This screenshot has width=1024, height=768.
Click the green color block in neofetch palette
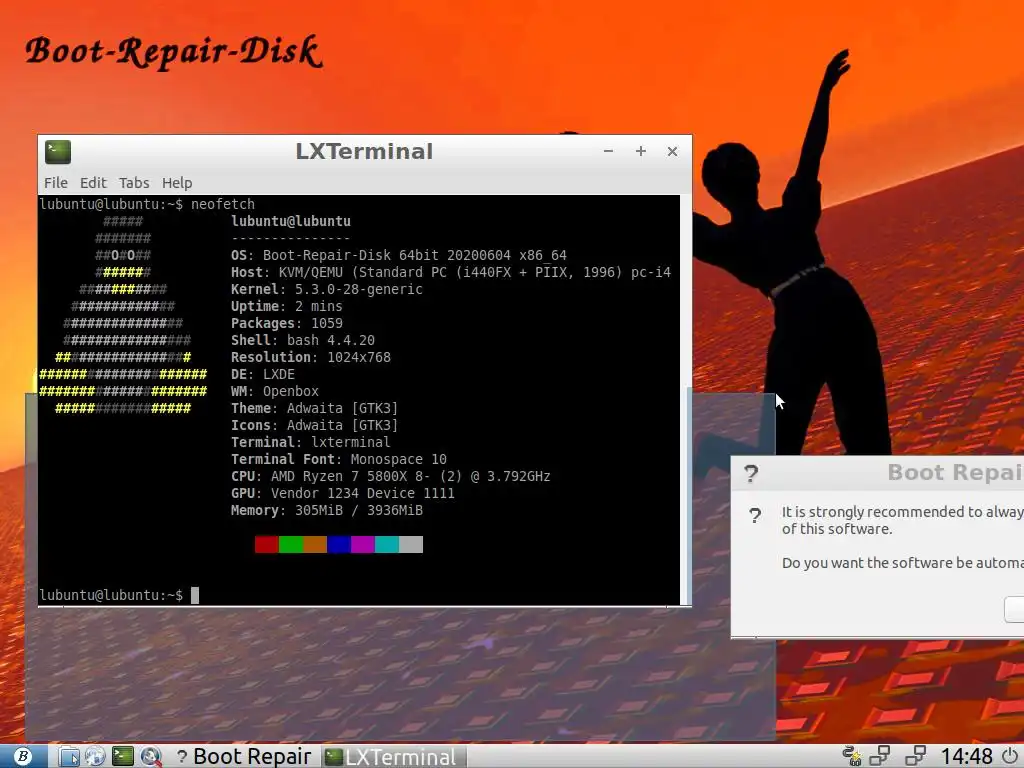[291, 545]
